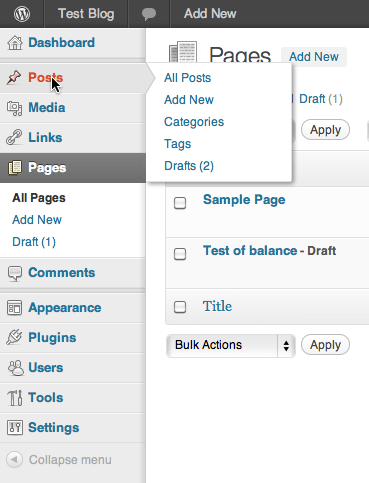Choose Drafts (2) in Posts submenu
This screenshot has height=483, width=369.
[x=189, y=166]
